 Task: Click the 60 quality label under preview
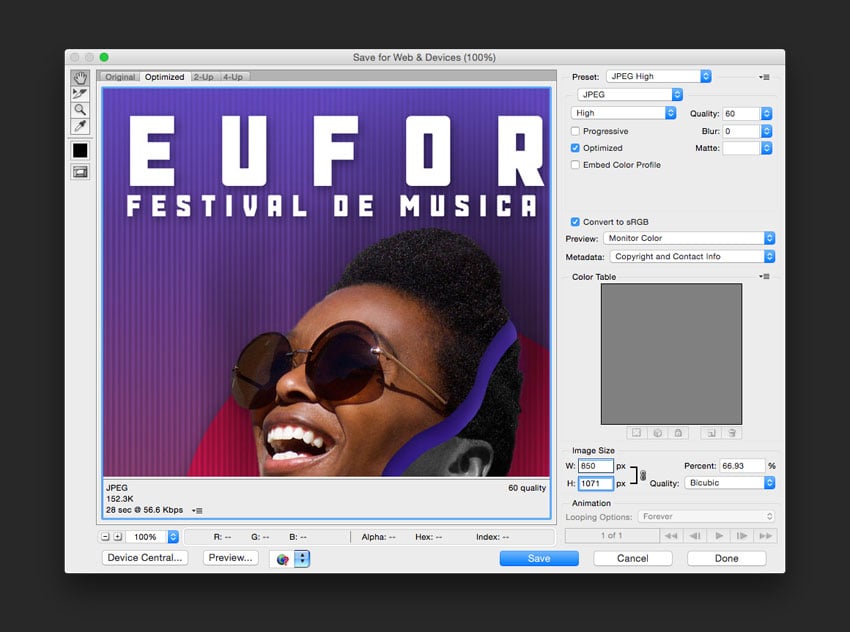point(526,488)
